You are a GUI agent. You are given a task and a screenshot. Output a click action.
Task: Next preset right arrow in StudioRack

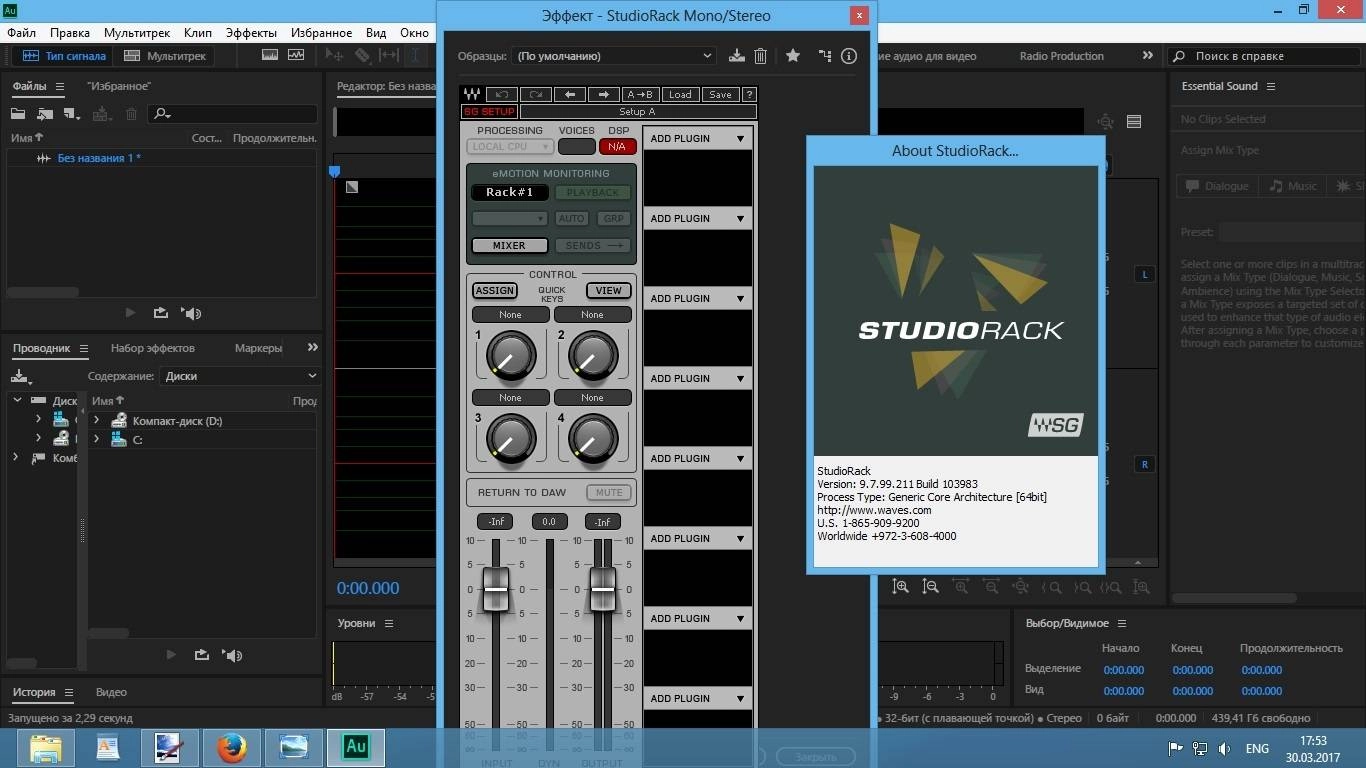(x=604, y=95)
